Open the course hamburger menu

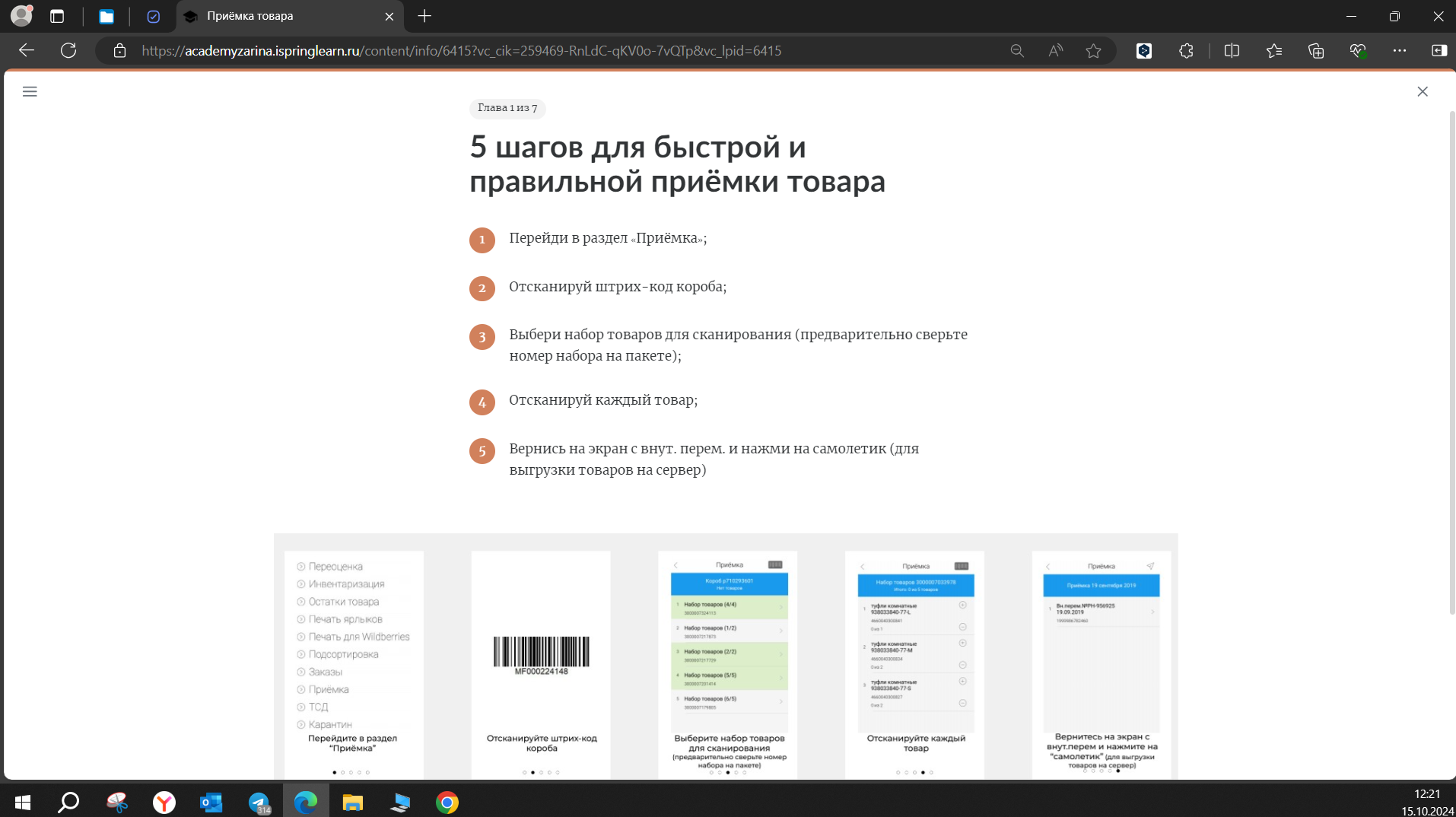pyautogui.click(x=30, y=91)
